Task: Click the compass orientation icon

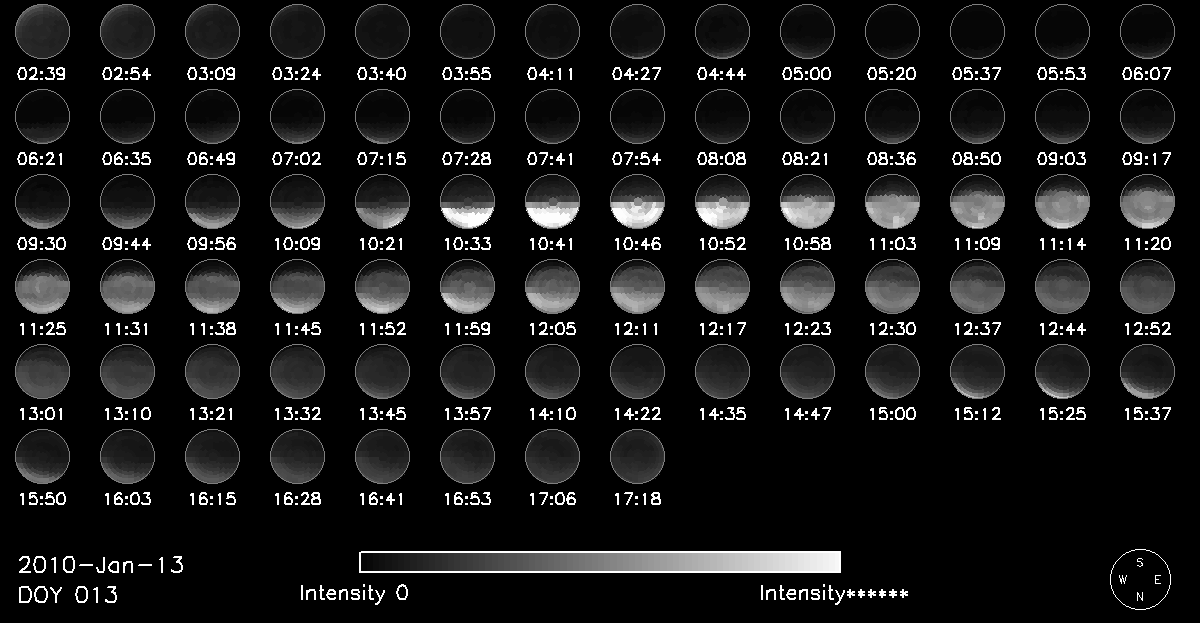Action: point(1139,578)
